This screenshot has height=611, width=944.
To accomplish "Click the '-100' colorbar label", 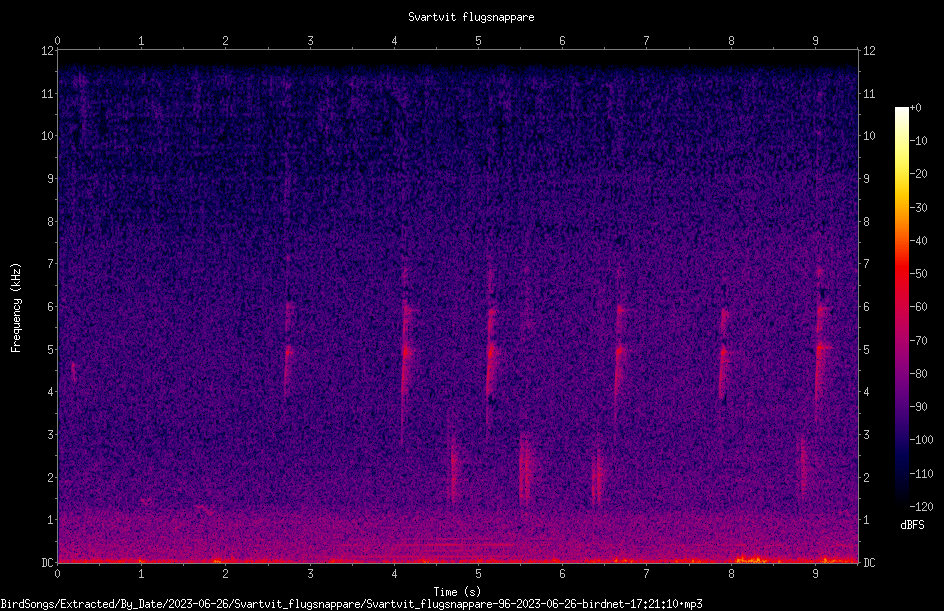I will point(921,440).
